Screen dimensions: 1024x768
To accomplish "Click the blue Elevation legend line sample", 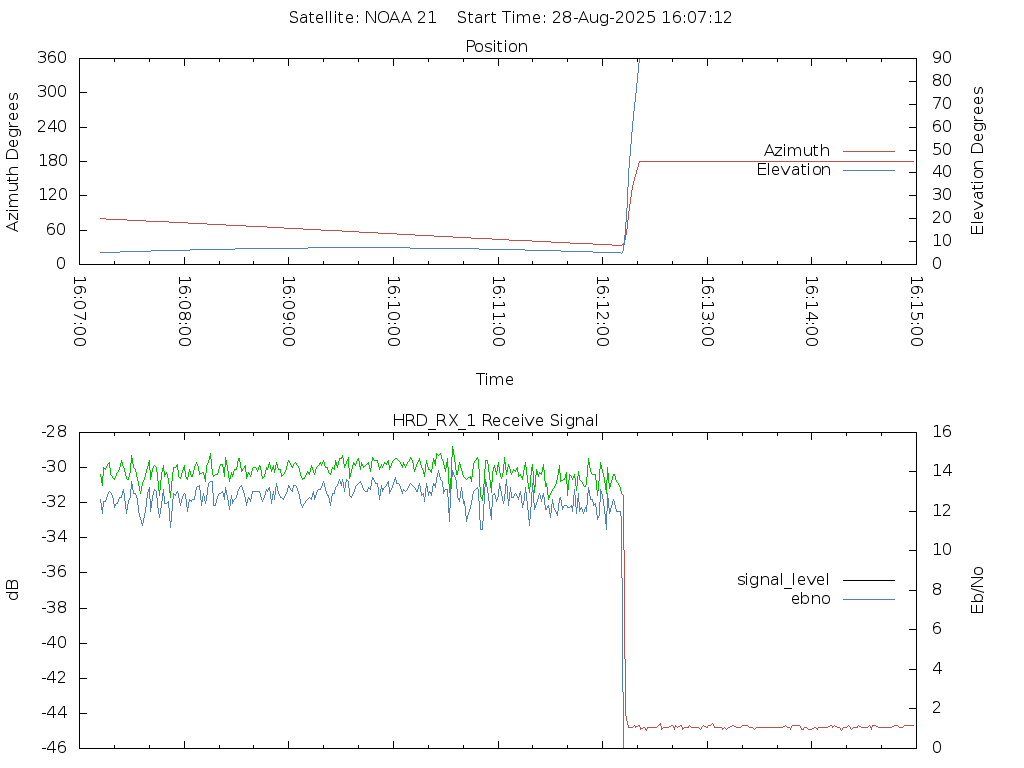I will tap(869, 170).
